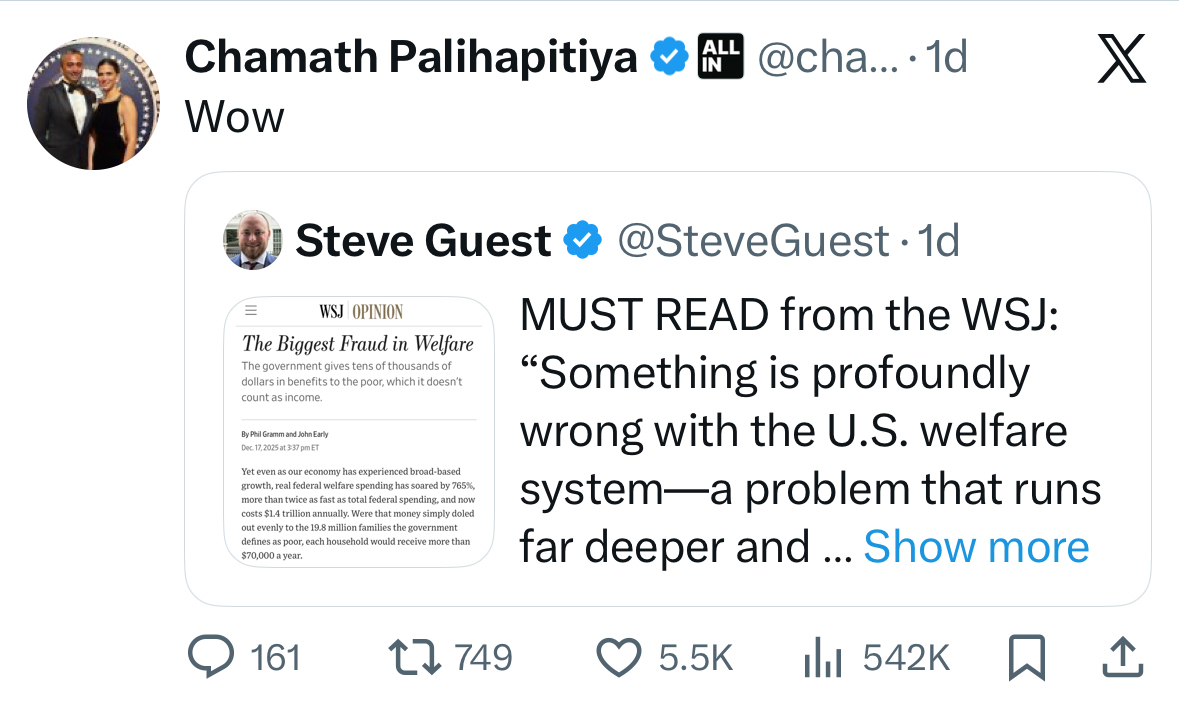The height and width of the screenshot is (706, 1179).
Task: Open Chamath Palihapitiya's profile picture
Action: 93,103
